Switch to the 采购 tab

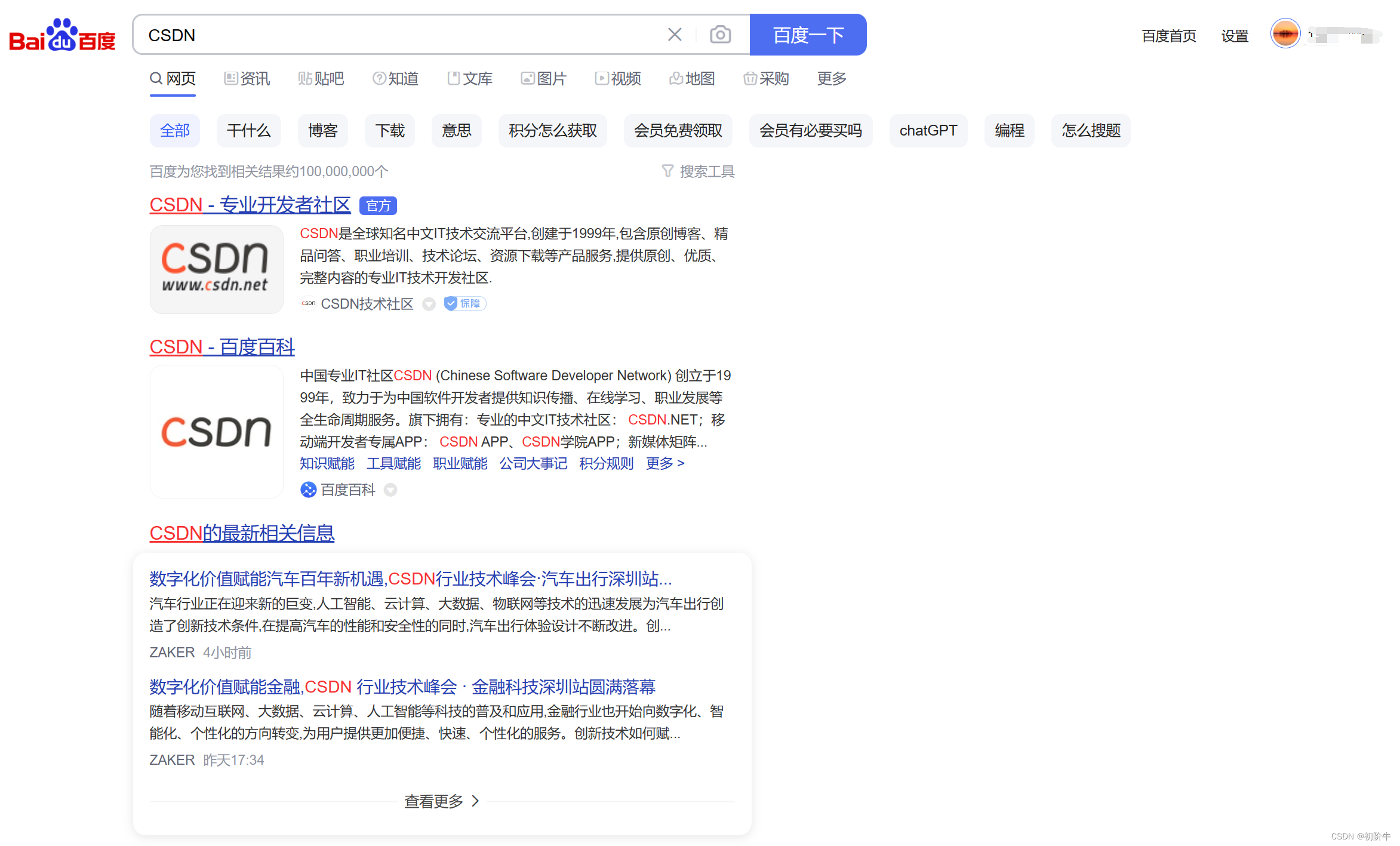766,79
